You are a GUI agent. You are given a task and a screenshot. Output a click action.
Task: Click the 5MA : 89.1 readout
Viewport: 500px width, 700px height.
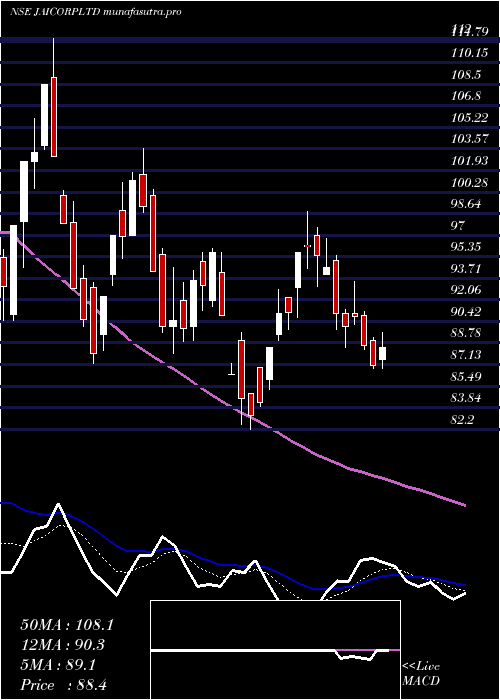(x=58, y=665)
